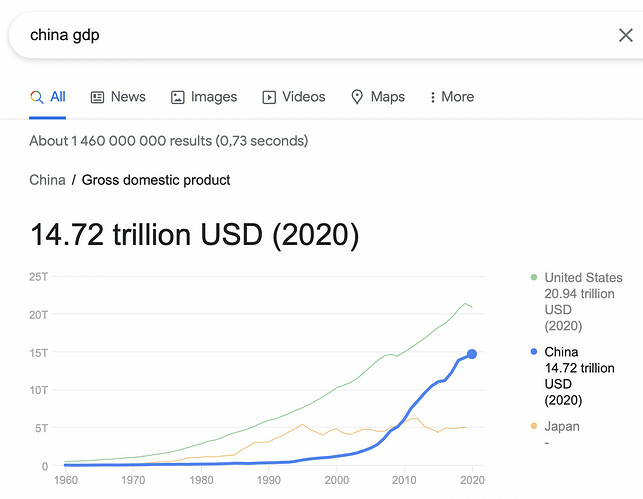Open the Images results tab
Viewport: 643px width, 499px height.
coord(204,97)
